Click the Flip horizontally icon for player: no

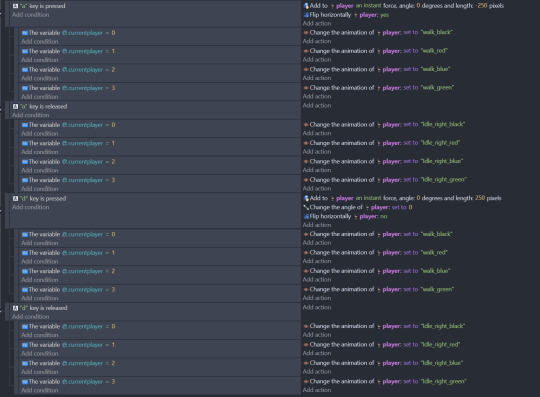[x=306, y=216]
